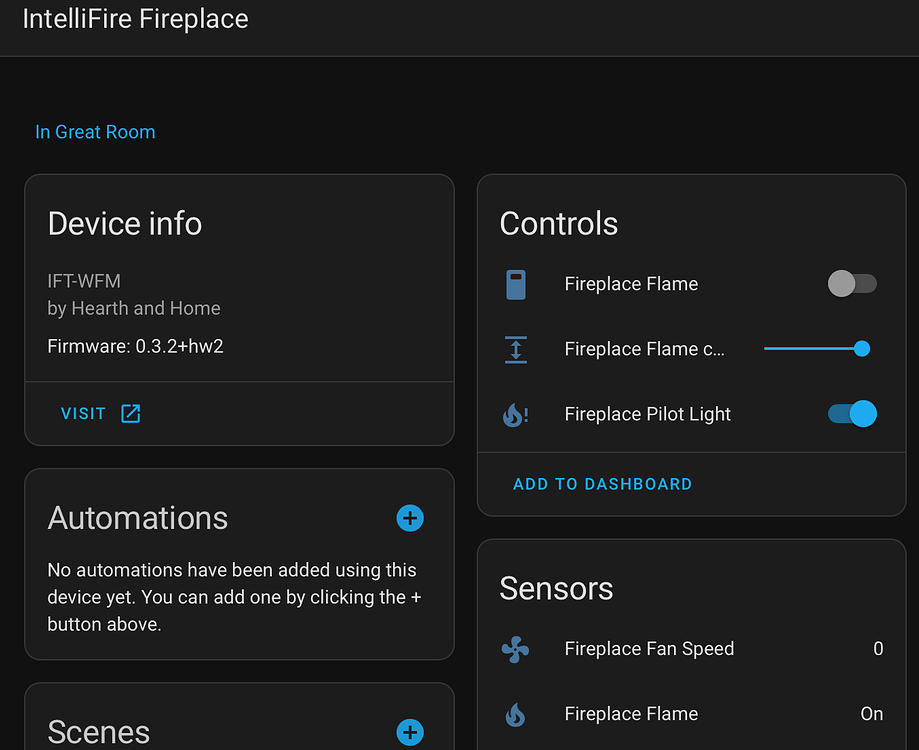Disable the Fireplace Pilot Light toggle
The width and height of the screenshot is (919, 750).
point(851,414)
